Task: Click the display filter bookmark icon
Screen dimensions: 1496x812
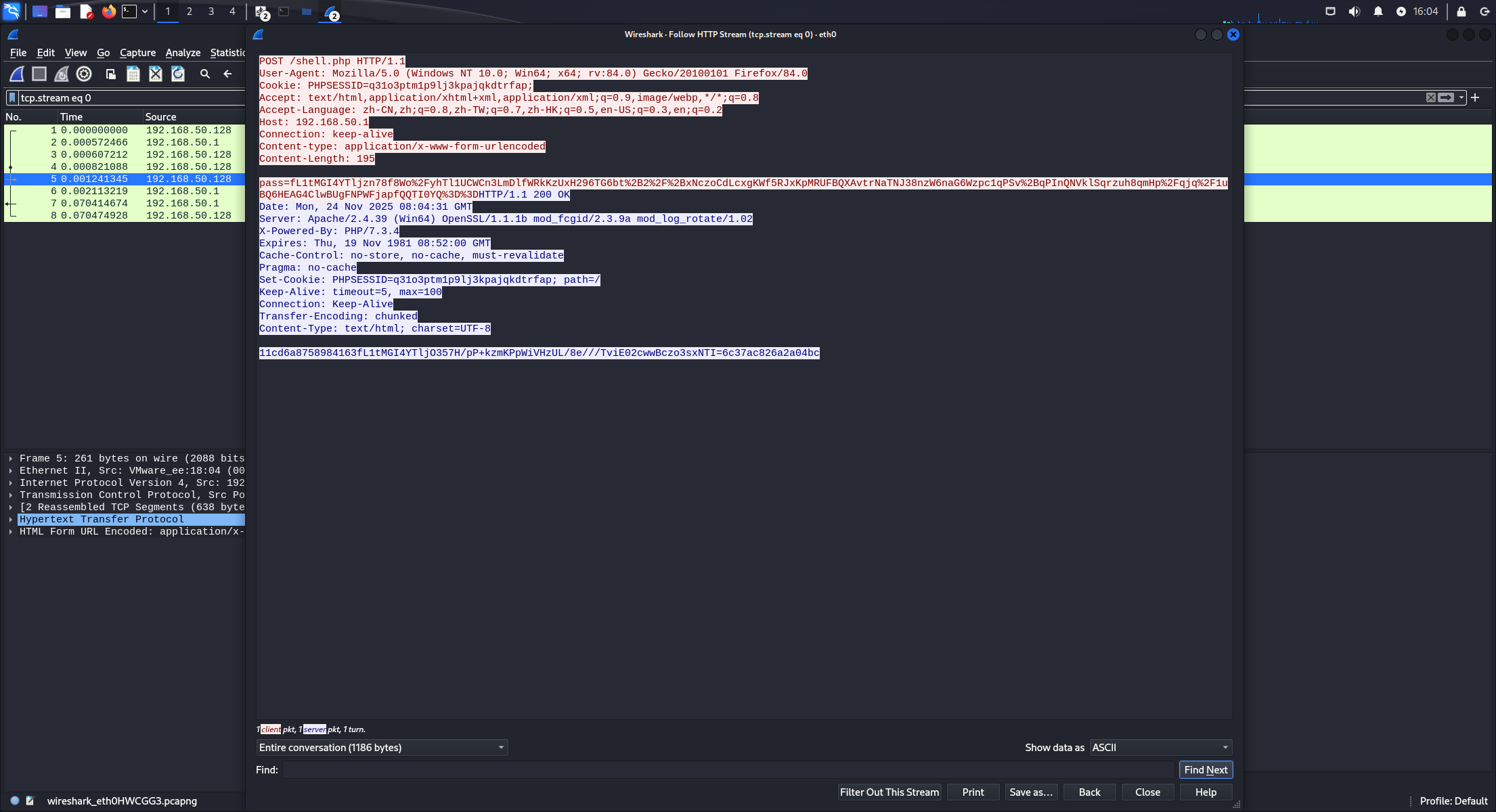Action: click(12, 97)
